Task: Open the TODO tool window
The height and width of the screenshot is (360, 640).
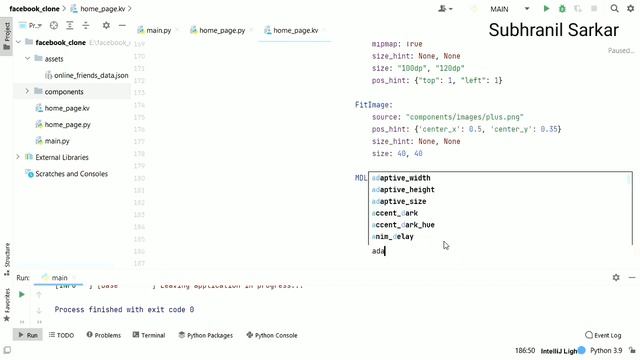Action: (61, 335)
